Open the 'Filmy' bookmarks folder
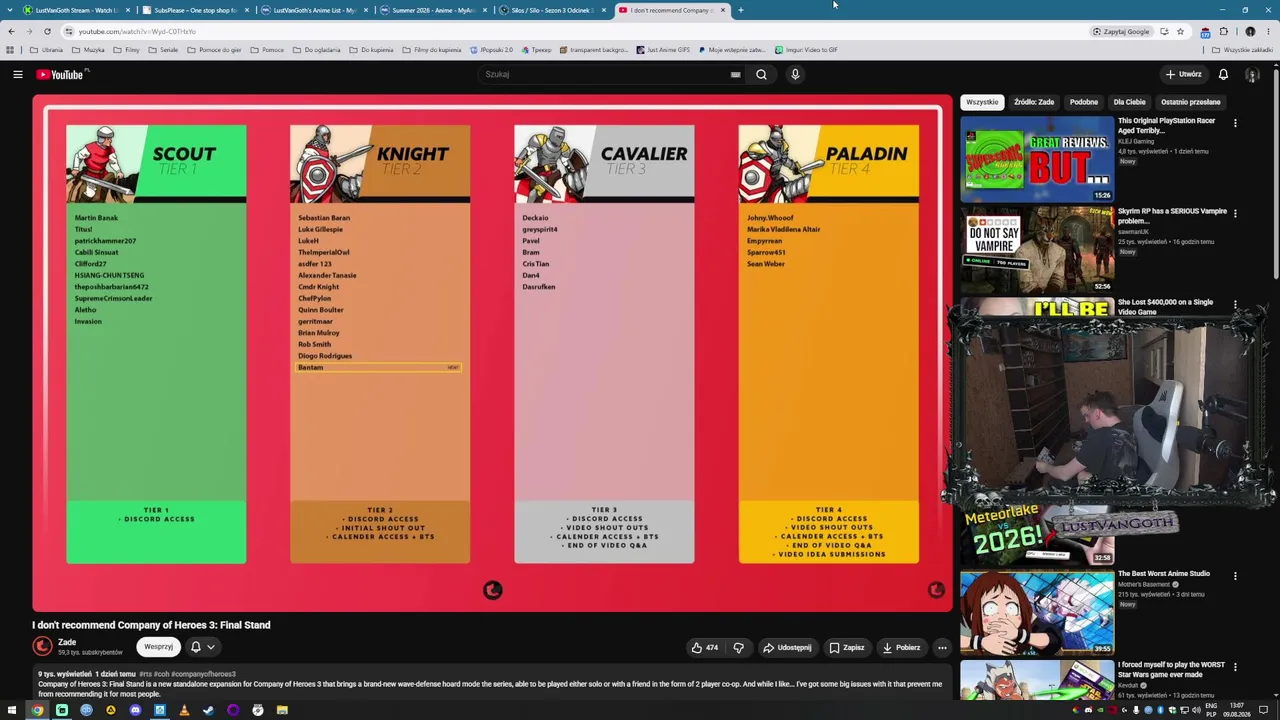This screenshot has width=1280, height=720. tap(126, 50)
